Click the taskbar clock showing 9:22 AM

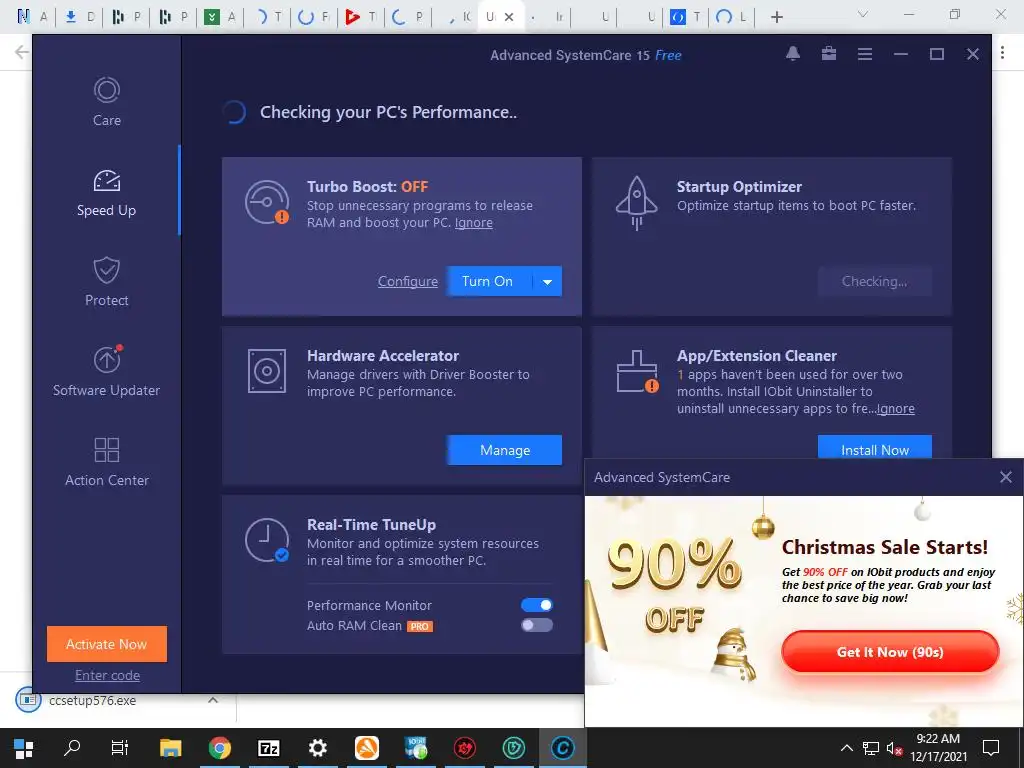[938, 748]
